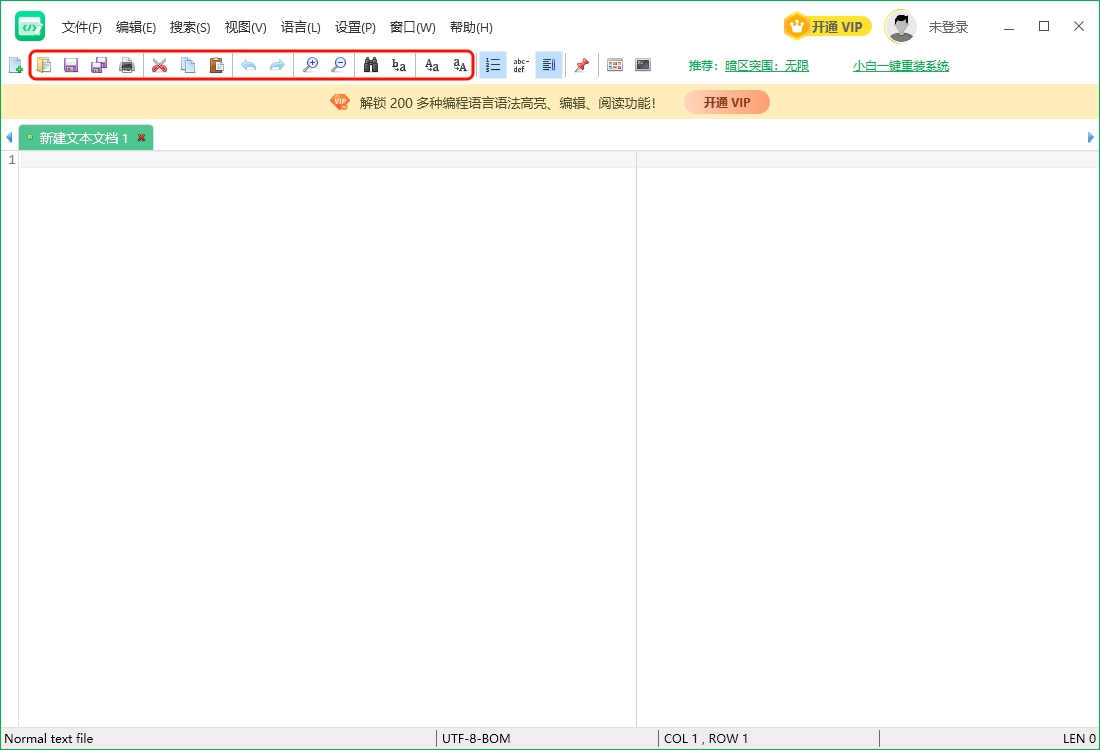Image resolution: width=1100 pixels, height=750 pixels.
Task: Toggle the abc-def word wrap button
Action: coord(520,66)
